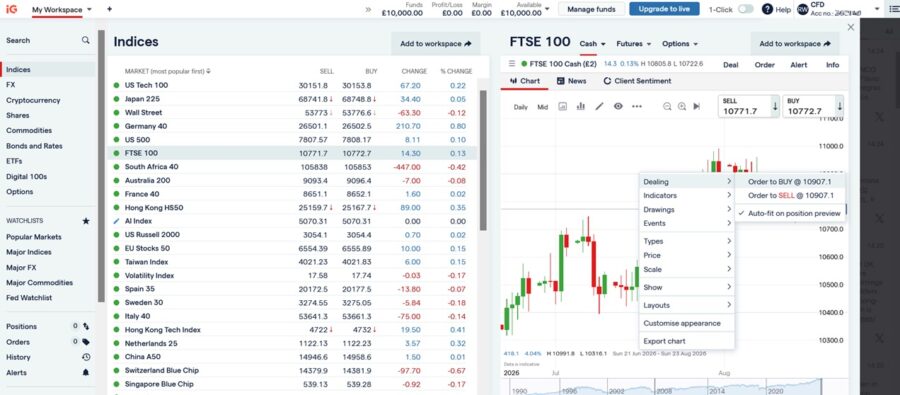Click the Indices list vertical scrollbar
Screen dimensions: 900x395
pos(483,160)
